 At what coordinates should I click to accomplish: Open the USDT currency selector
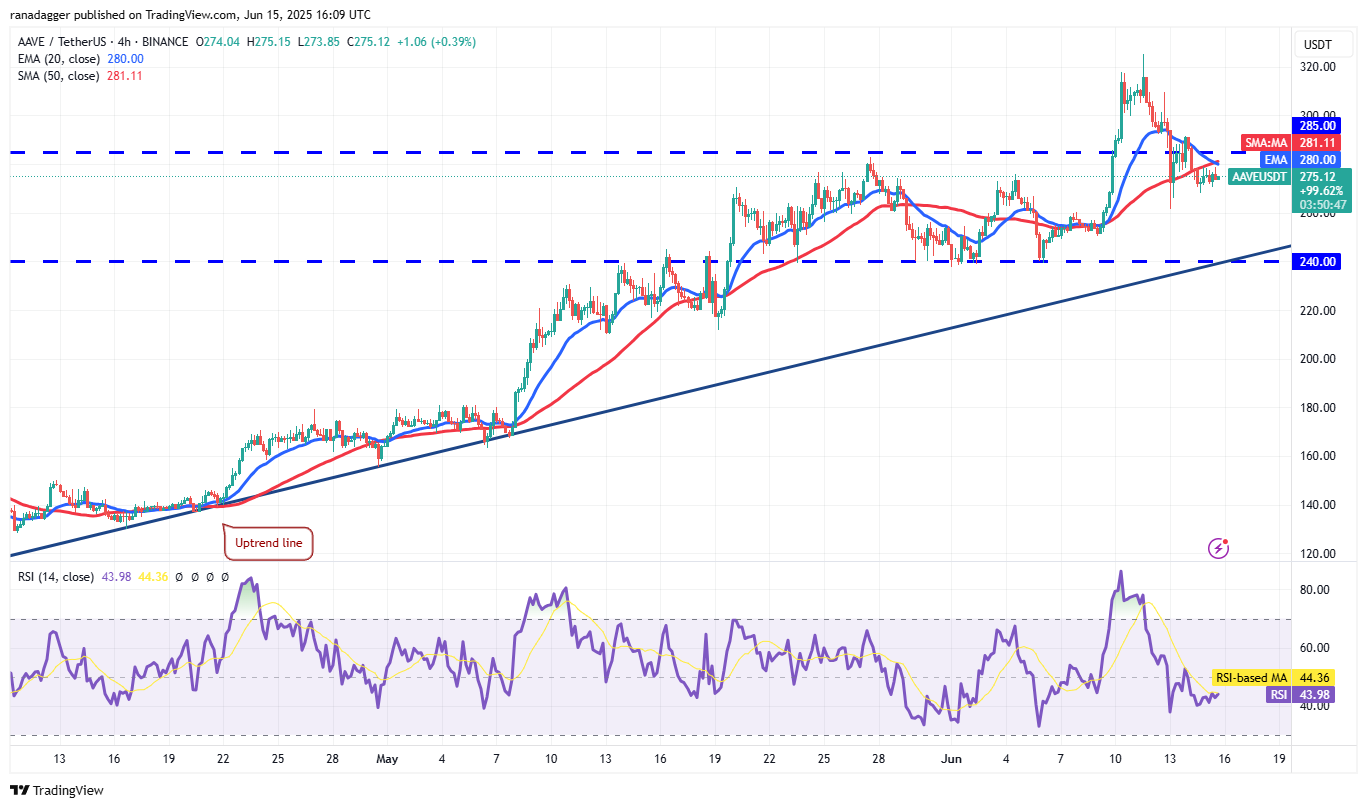click(1317, 44)
